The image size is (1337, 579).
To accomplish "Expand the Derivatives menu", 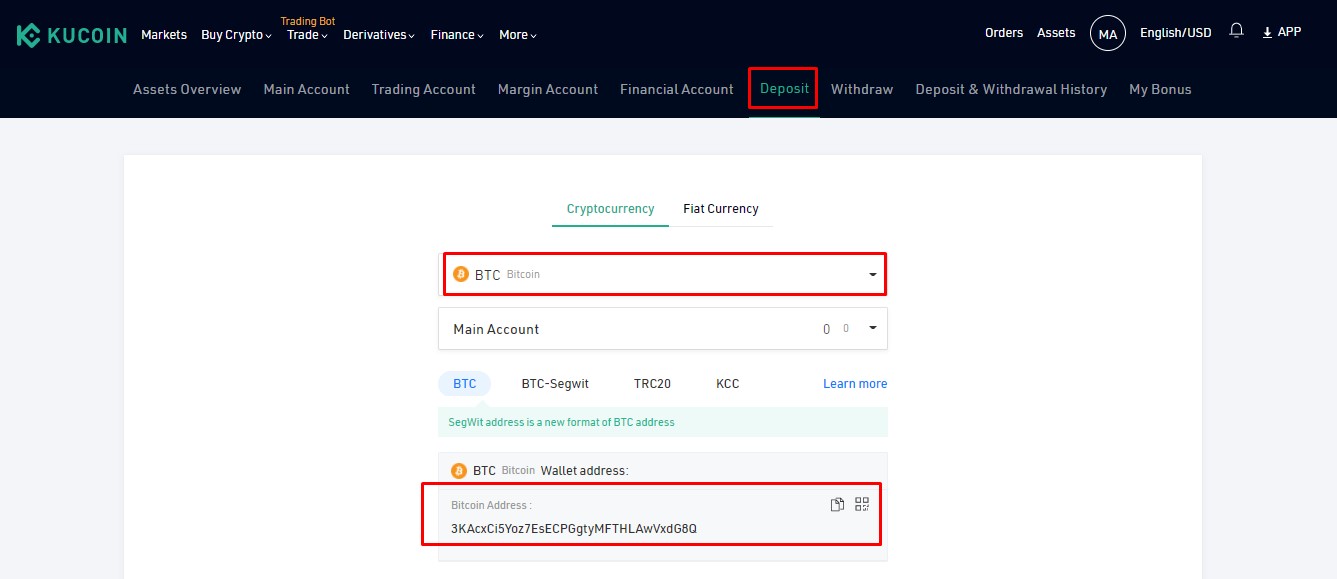I will click(379, 35).
